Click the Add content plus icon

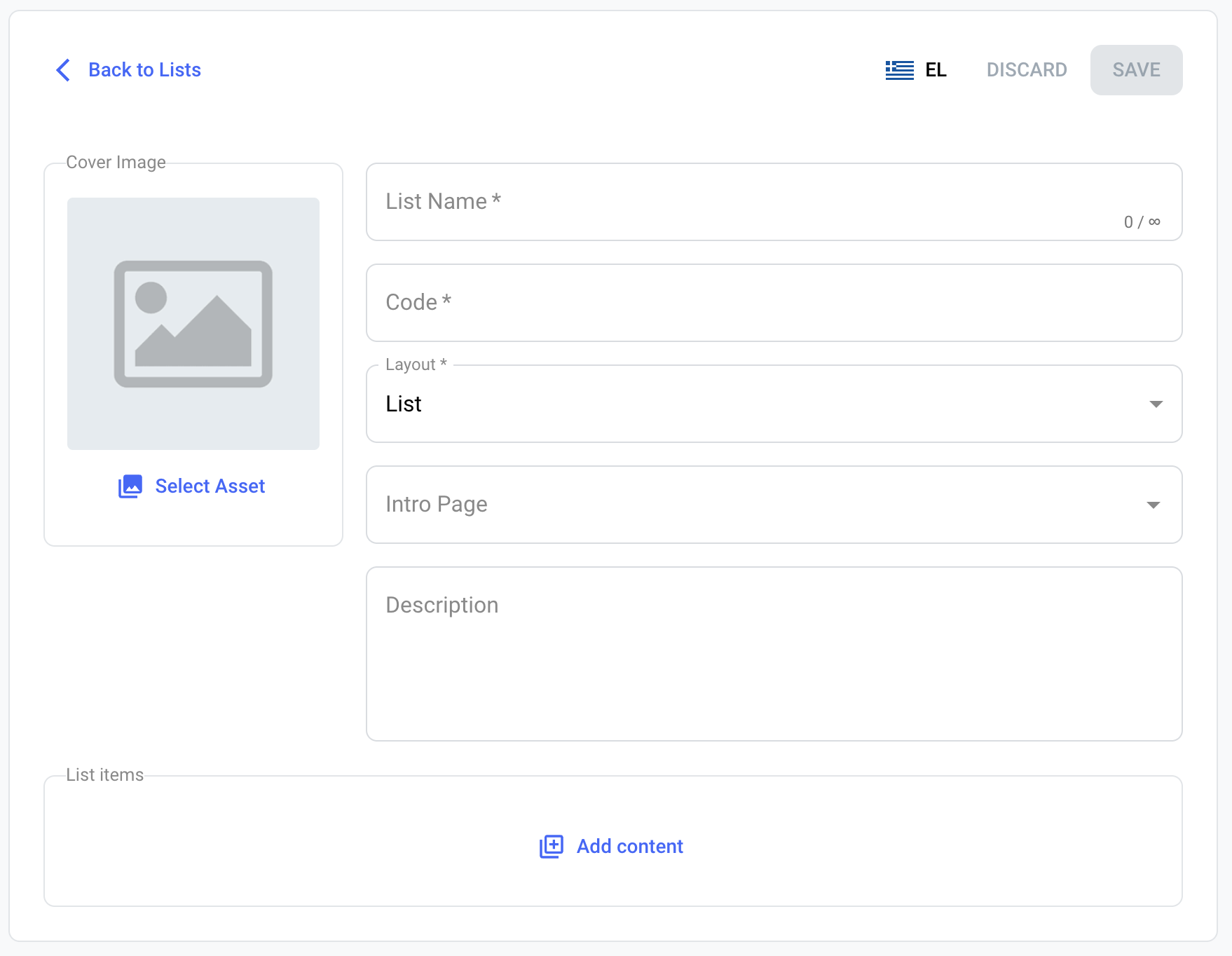coord(552,847)
